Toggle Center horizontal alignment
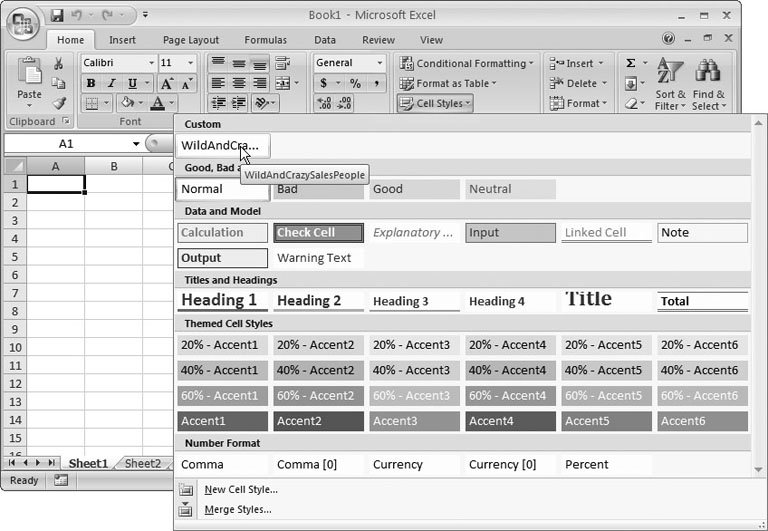The height and width of the screenshot is (531, 768). 239,83
